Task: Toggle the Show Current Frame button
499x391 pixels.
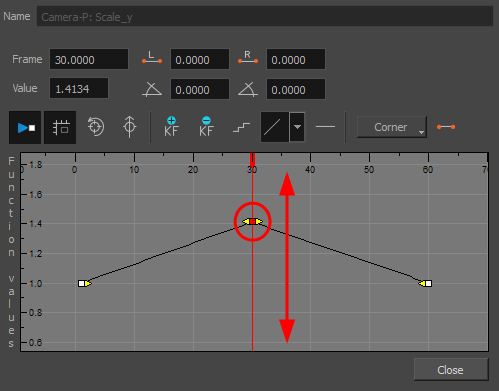Action: (25, 128)
